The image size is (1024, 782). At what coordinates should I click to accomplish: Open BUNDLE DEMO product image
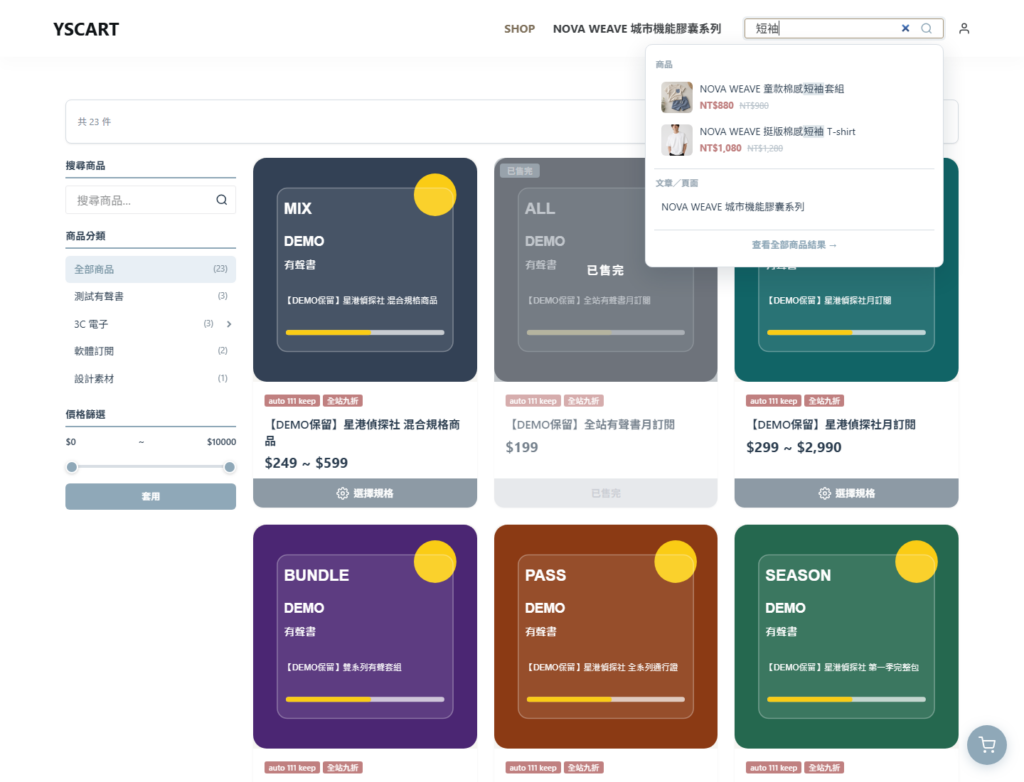tap(364, 636)
